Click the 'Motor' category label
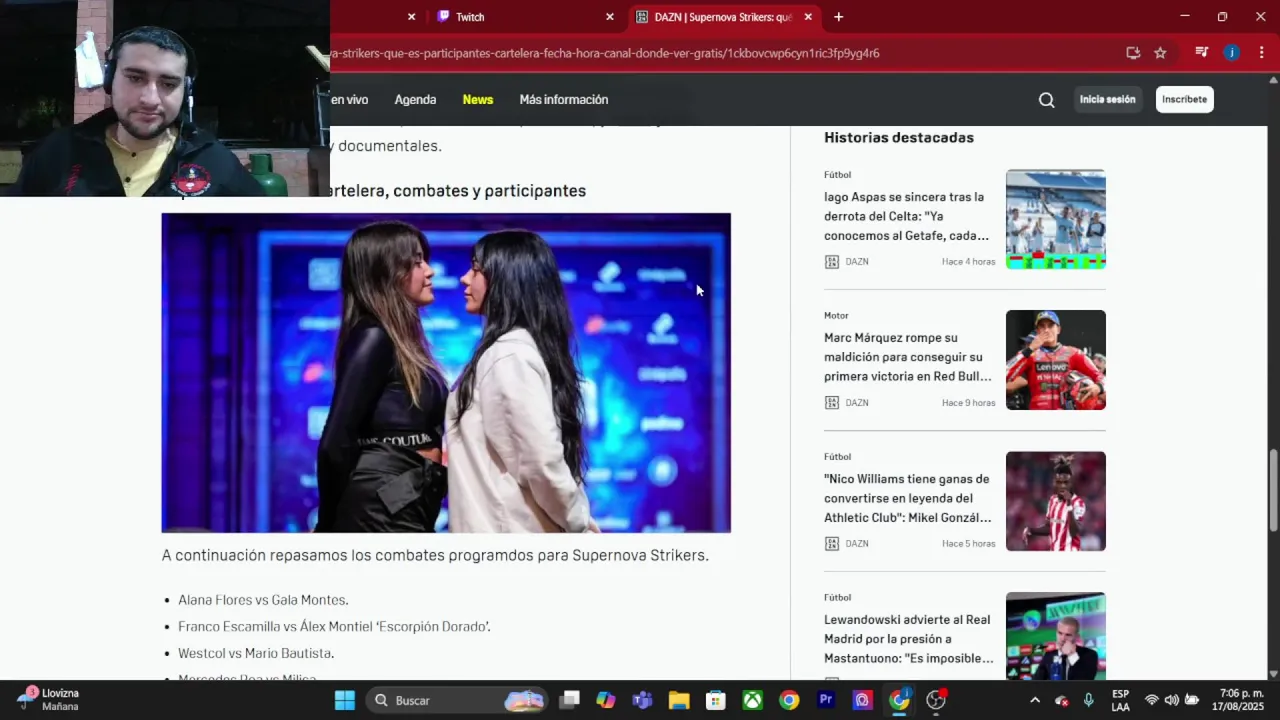Image resolution: width=1280 pixels, height=720 pixels. (836, 316)
